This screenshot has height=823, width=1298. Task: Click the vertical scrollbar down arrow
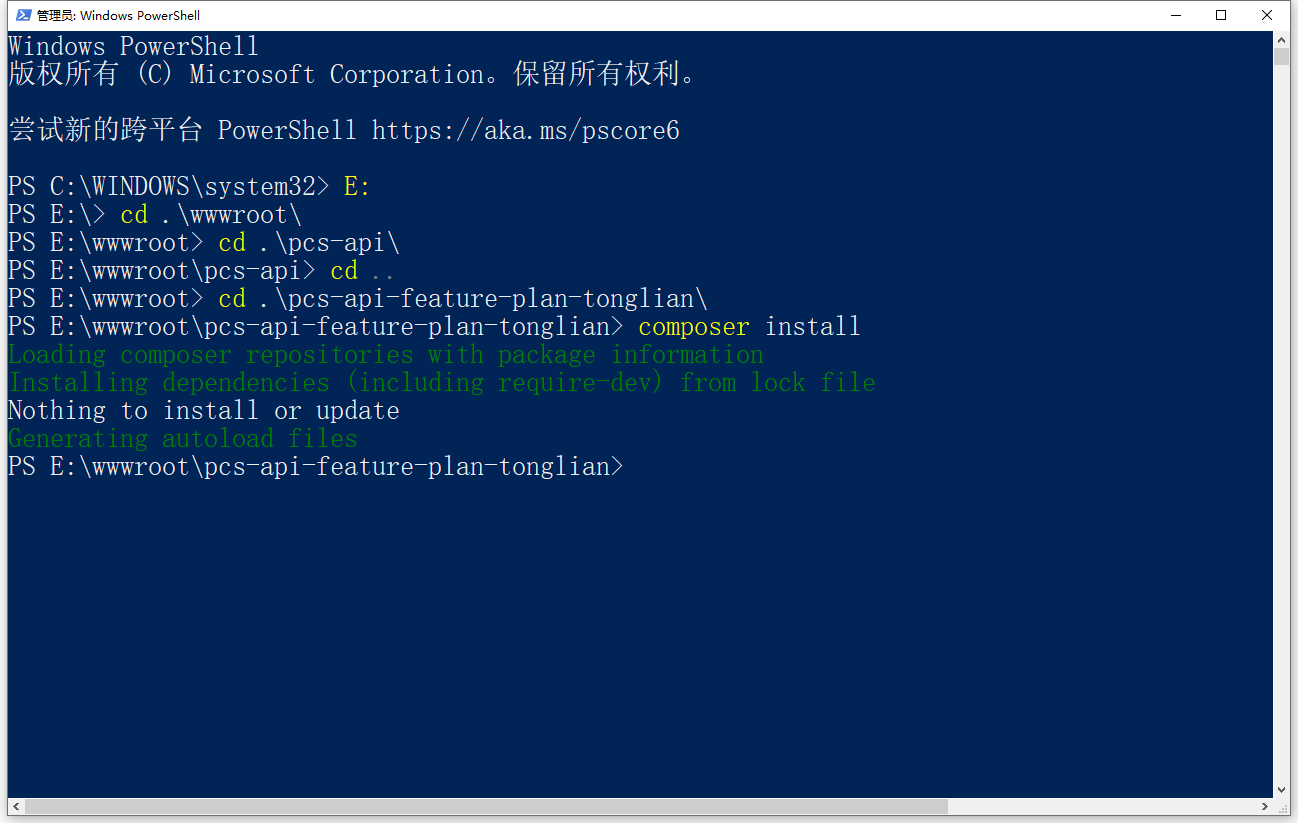[1281, 790]
